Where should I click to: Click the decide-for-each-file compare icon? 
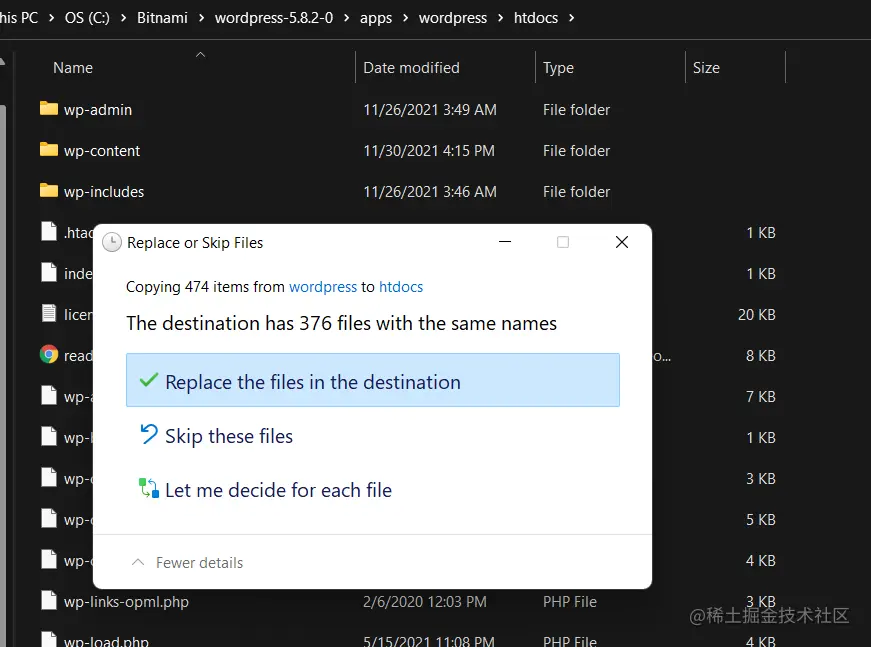[x=149, y=489]
